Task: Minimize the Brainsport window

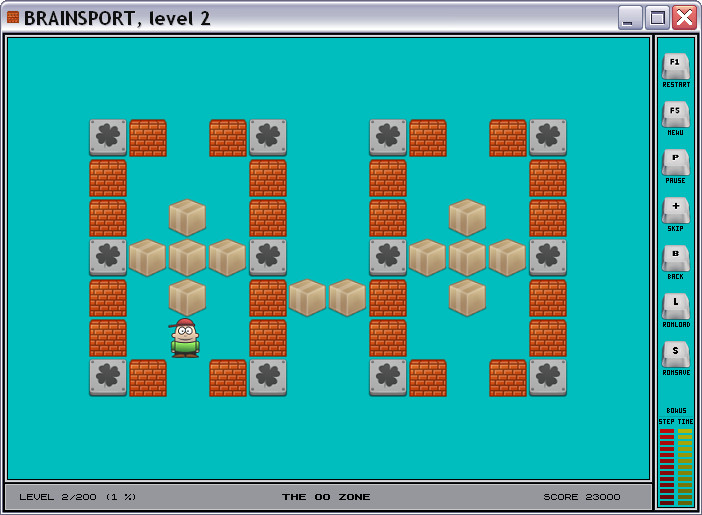Action: pyautogui.click(x=630, y=18)
